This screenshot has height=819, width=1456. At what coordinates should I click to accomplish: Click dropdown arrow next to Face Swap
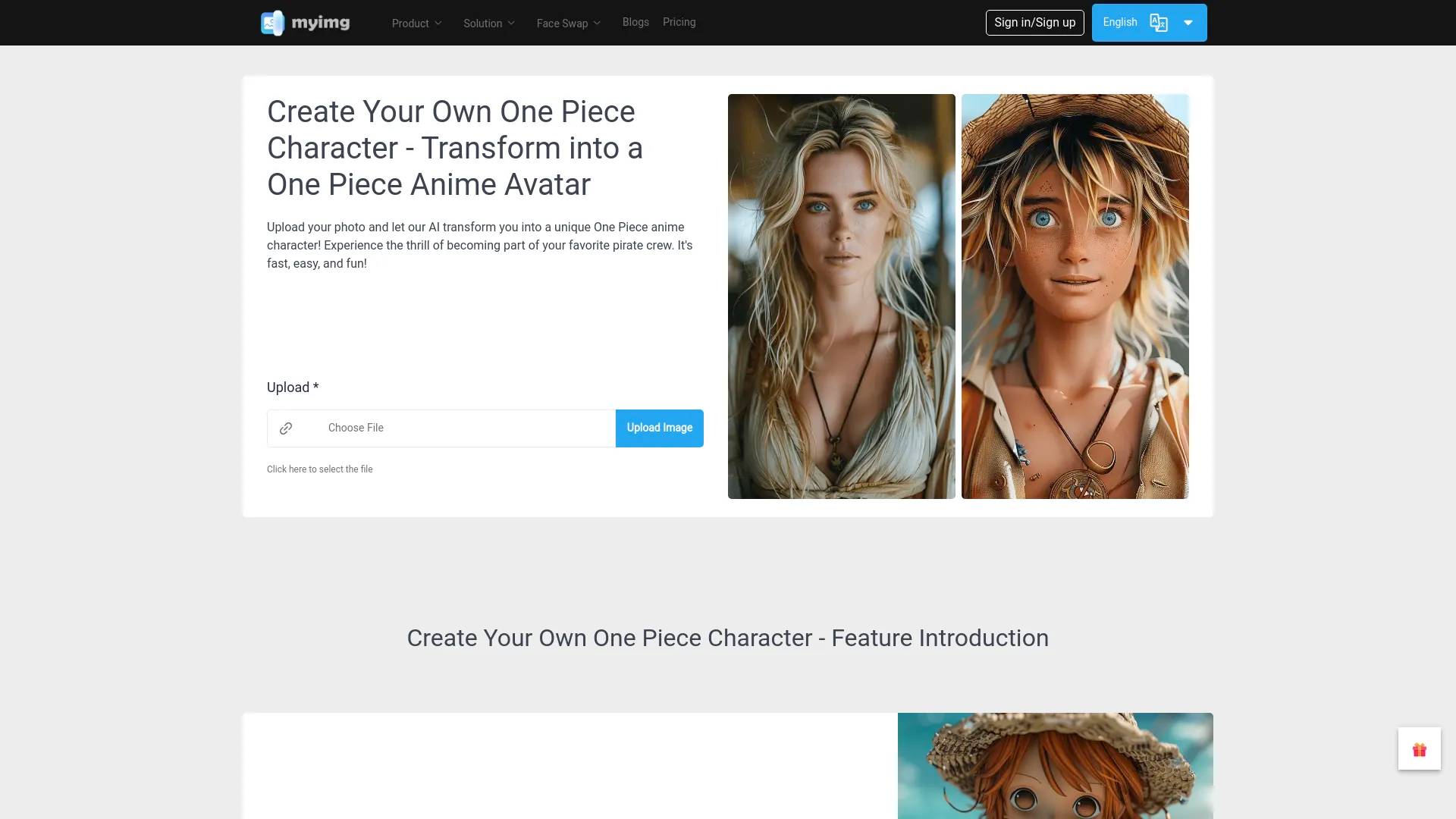coord(598,22)
